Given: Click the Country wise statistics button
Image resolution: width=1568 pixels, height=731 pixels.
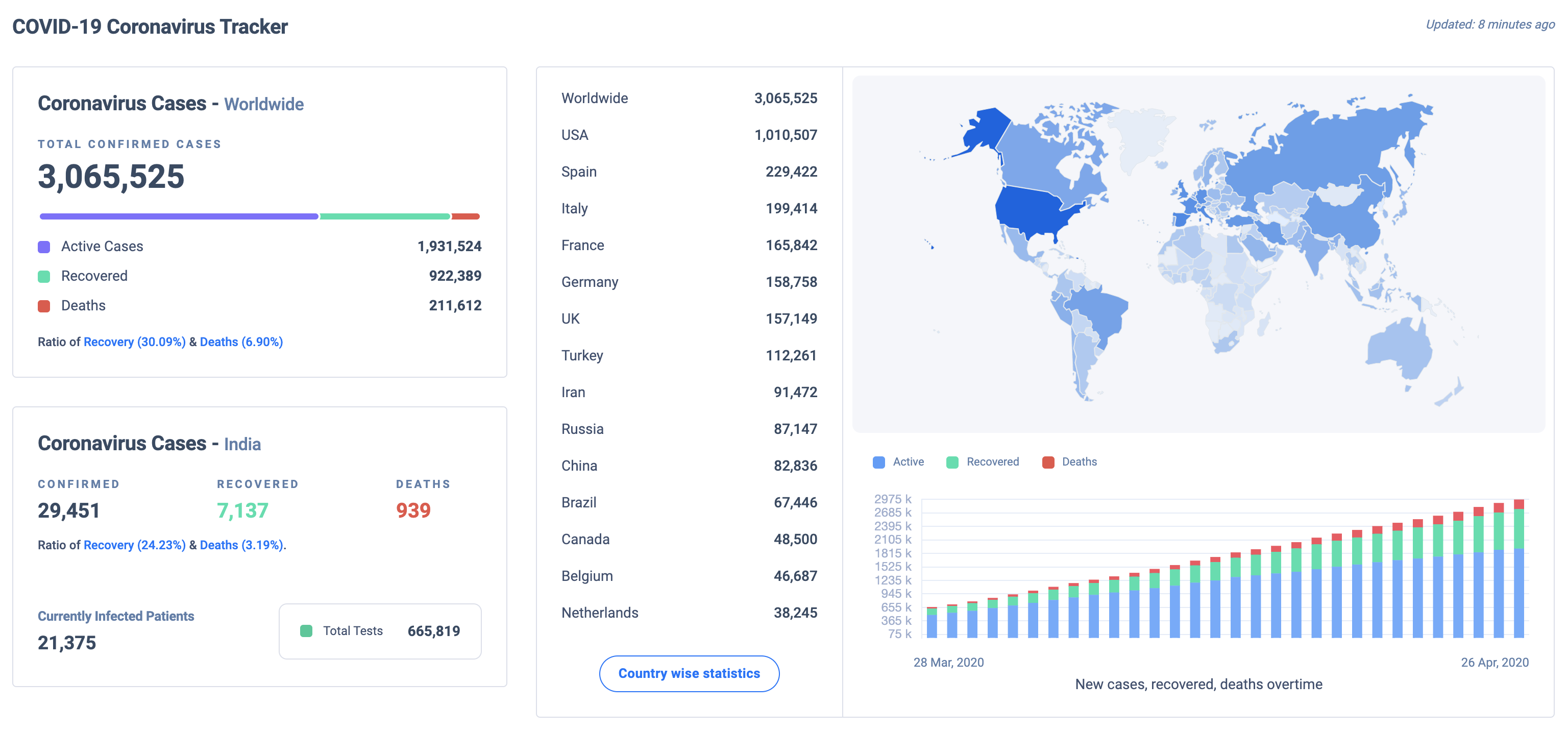Looking at the screenshot, I should pyautogui.click(x=689, y=673).
